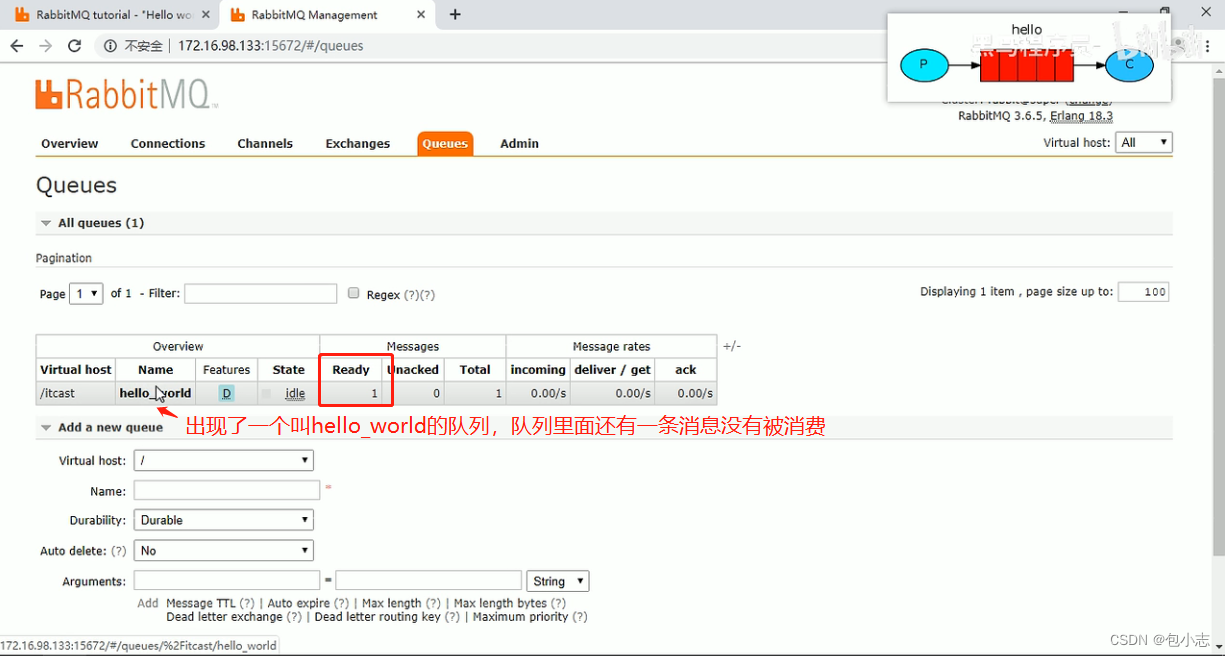Close the RabbitMQ Management tab
The height and width of the screenshot is (656, 1225).
coord(422,15)
